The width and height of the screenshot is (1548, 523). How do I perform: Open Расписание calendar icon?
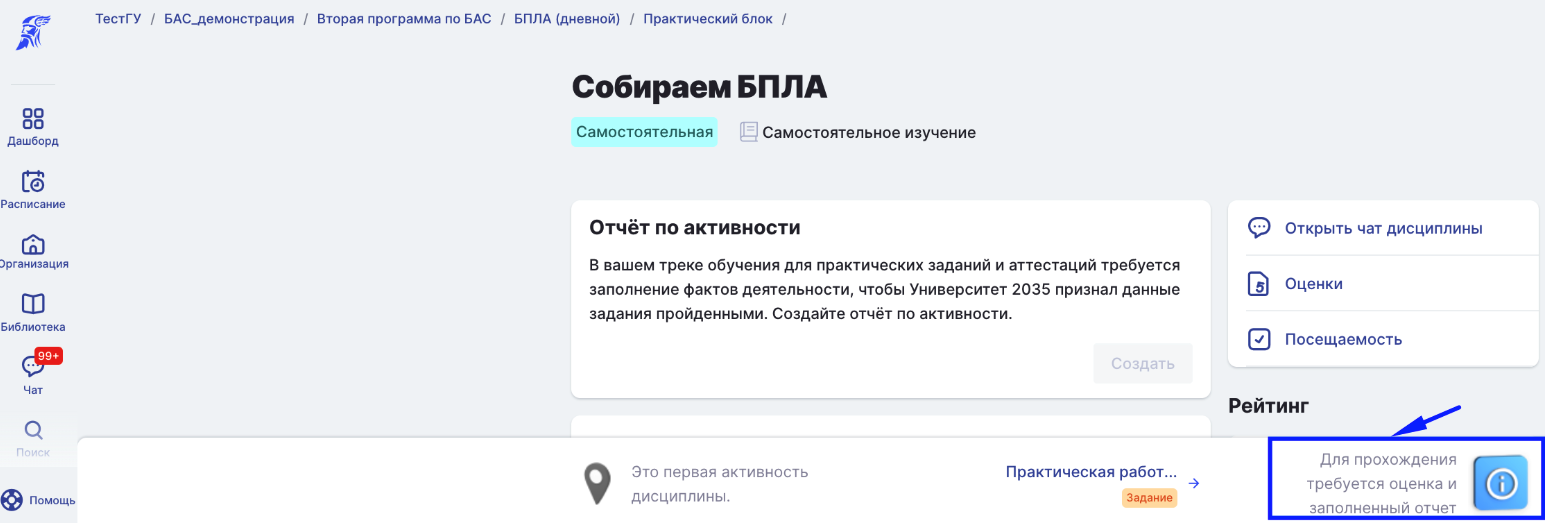(33, 182)
